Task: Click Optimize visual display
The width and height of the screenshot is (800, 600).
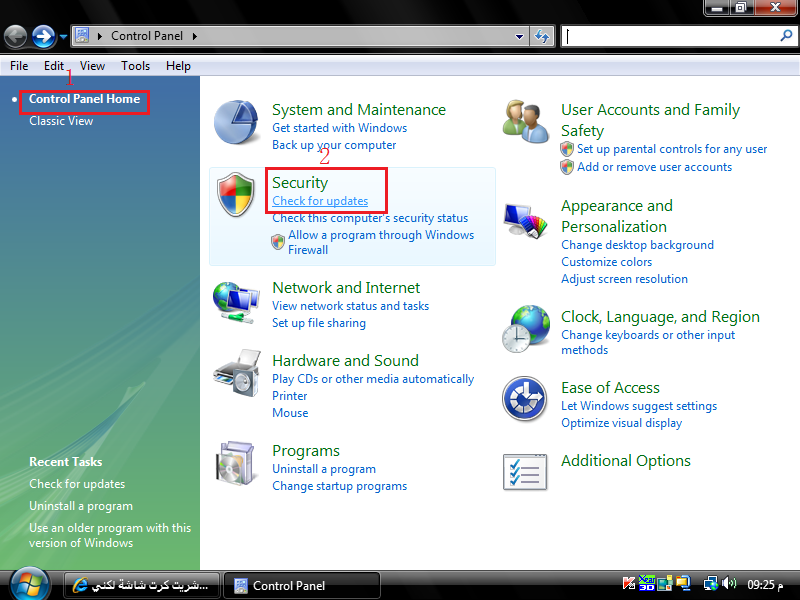Action: point(621,423)
